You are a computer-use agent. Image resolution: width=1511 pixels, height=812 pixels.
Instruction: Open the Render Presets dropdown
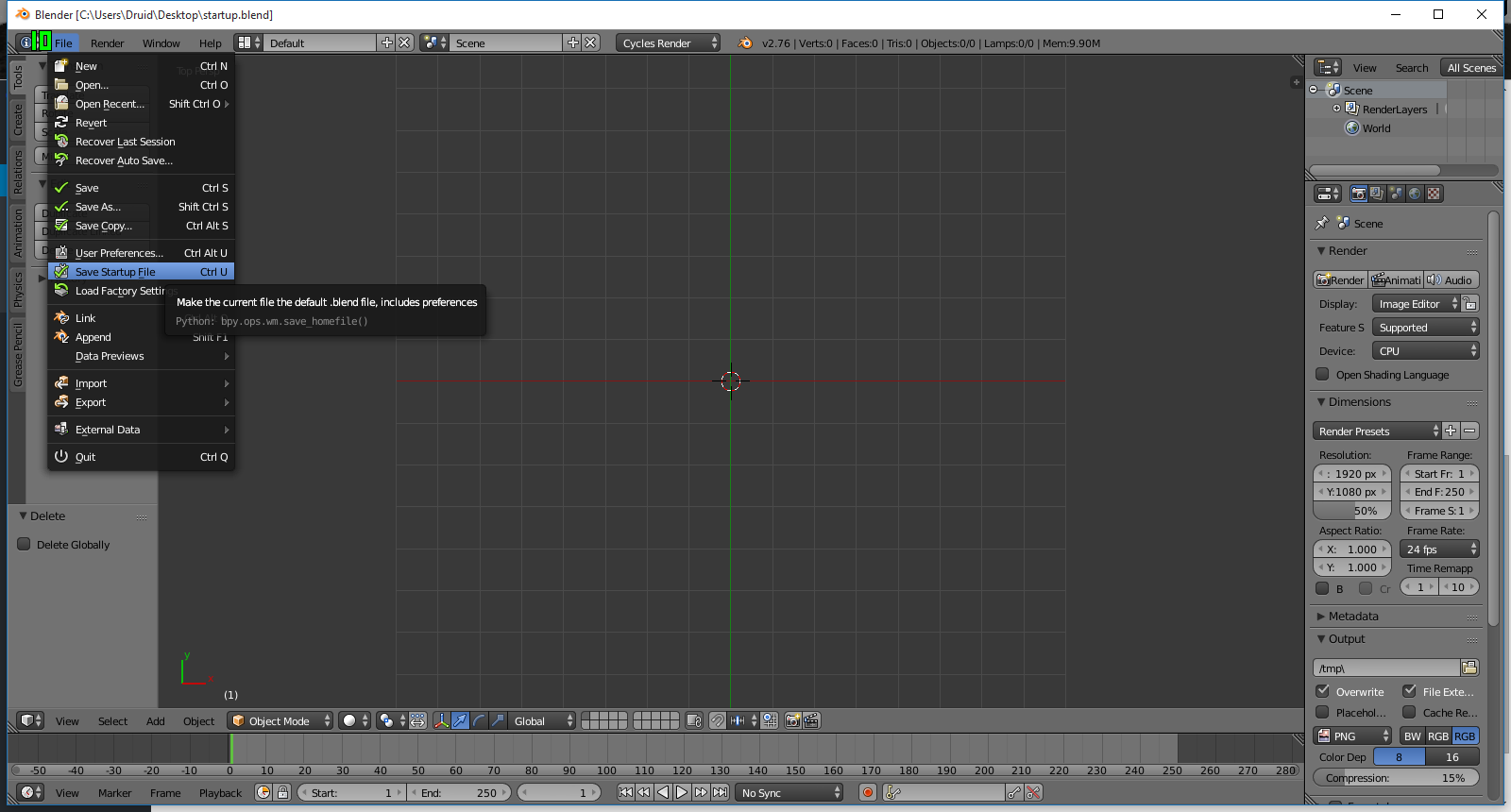(x=1377, y=431)
